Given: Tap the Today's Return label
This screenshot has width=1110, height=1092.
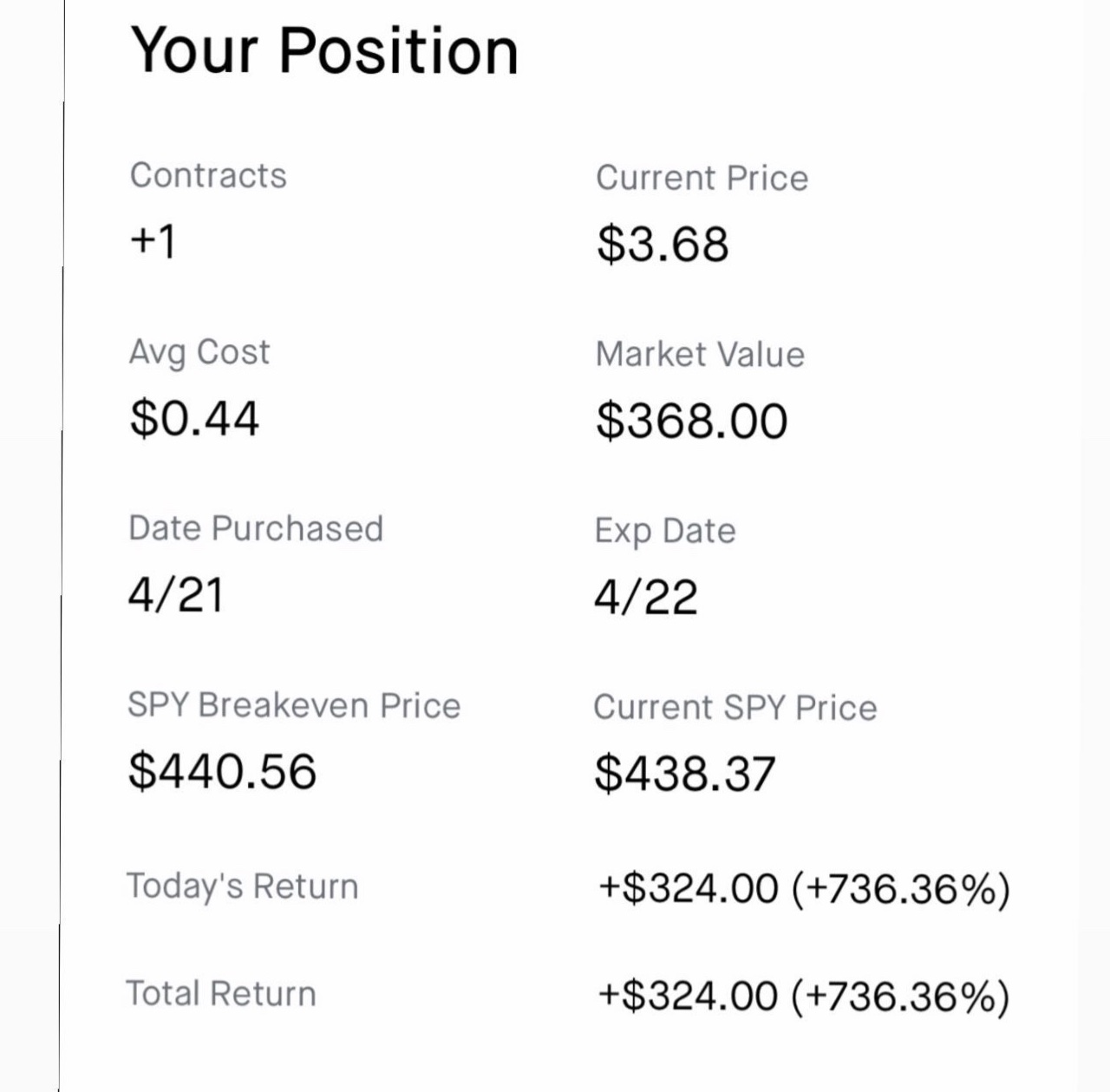Looking at the screenshot, I should pyautogui.click(x=243, y=886).
